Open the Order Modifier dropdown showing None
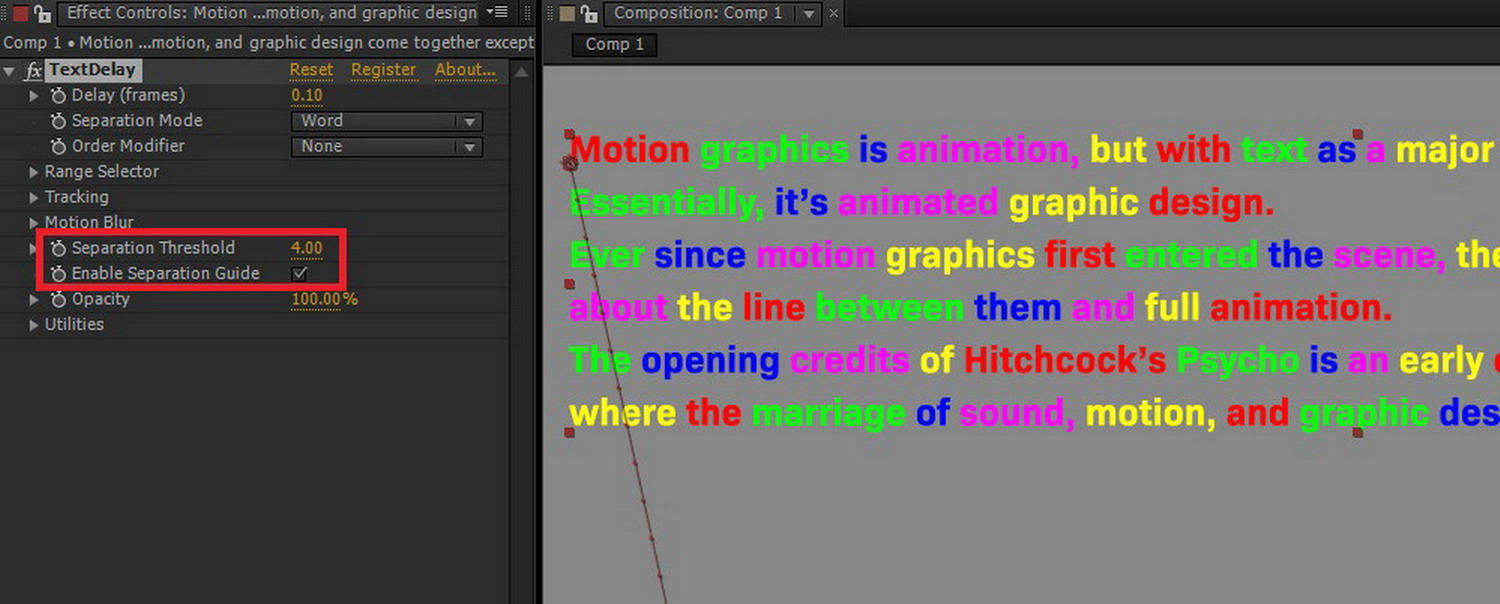The height and width of the screenshot is (604, 1500). 387,146
